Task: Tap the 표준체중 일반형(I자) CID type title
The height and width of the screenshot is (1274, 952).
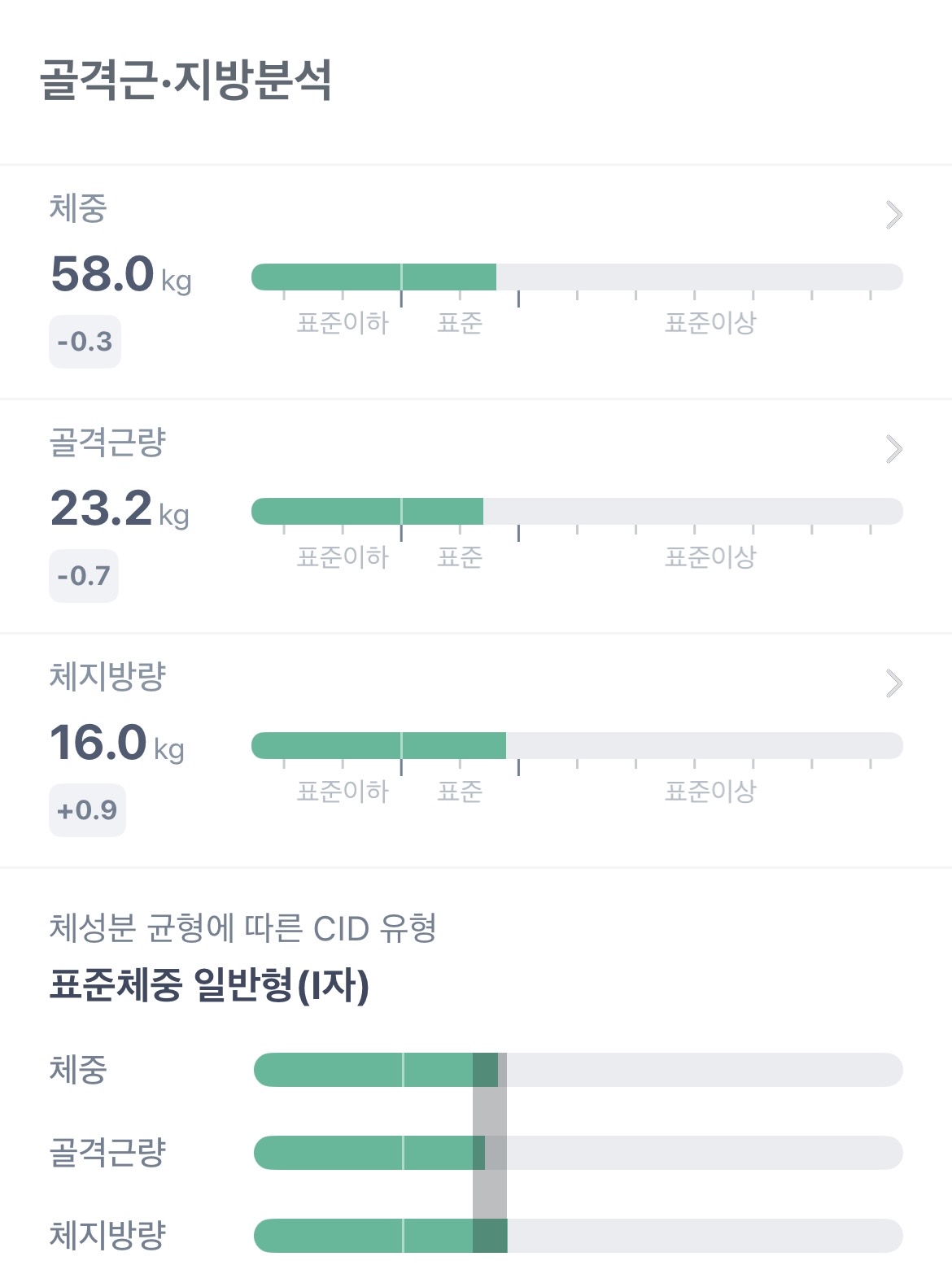Action: [x=209, y=986]
